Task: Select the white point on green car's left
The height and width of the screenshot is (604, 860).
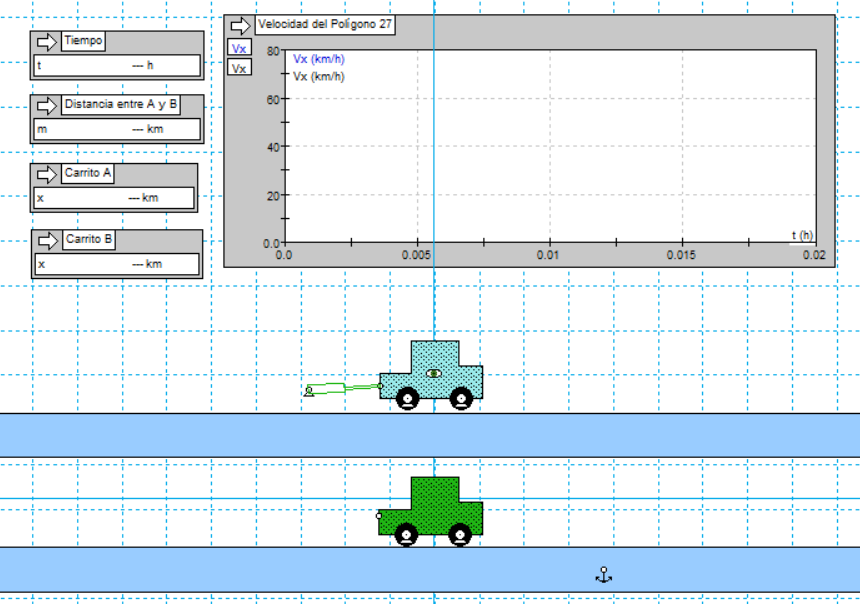Action: click(379, 516)
